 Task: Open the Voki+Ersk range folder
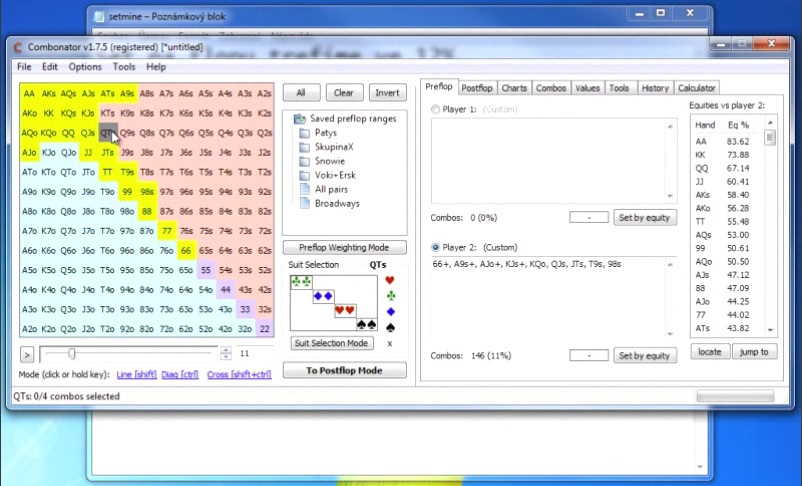pyautogui.click(x=327, y=175)
